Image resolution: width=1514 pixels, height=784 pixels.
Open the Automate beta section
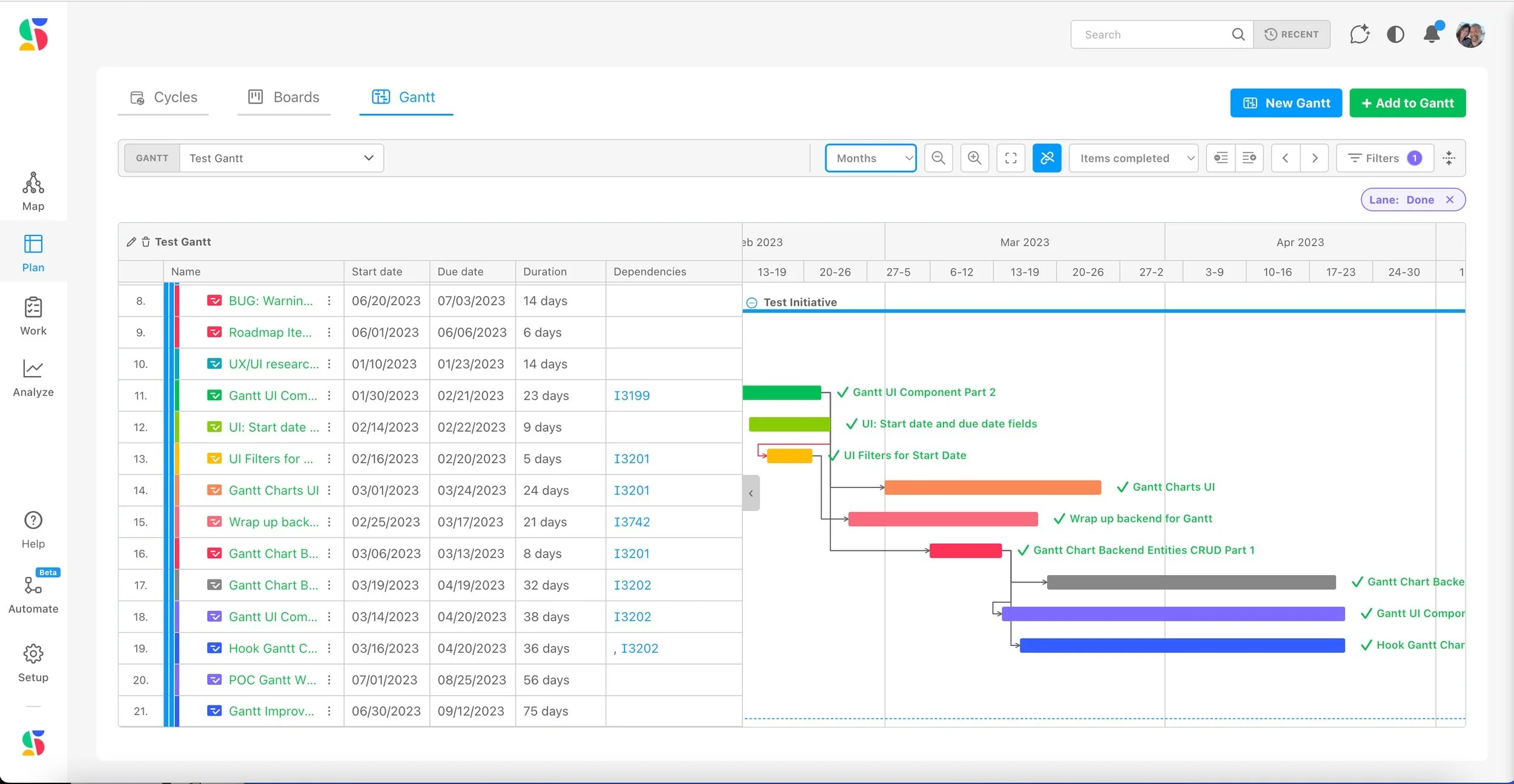33,595
